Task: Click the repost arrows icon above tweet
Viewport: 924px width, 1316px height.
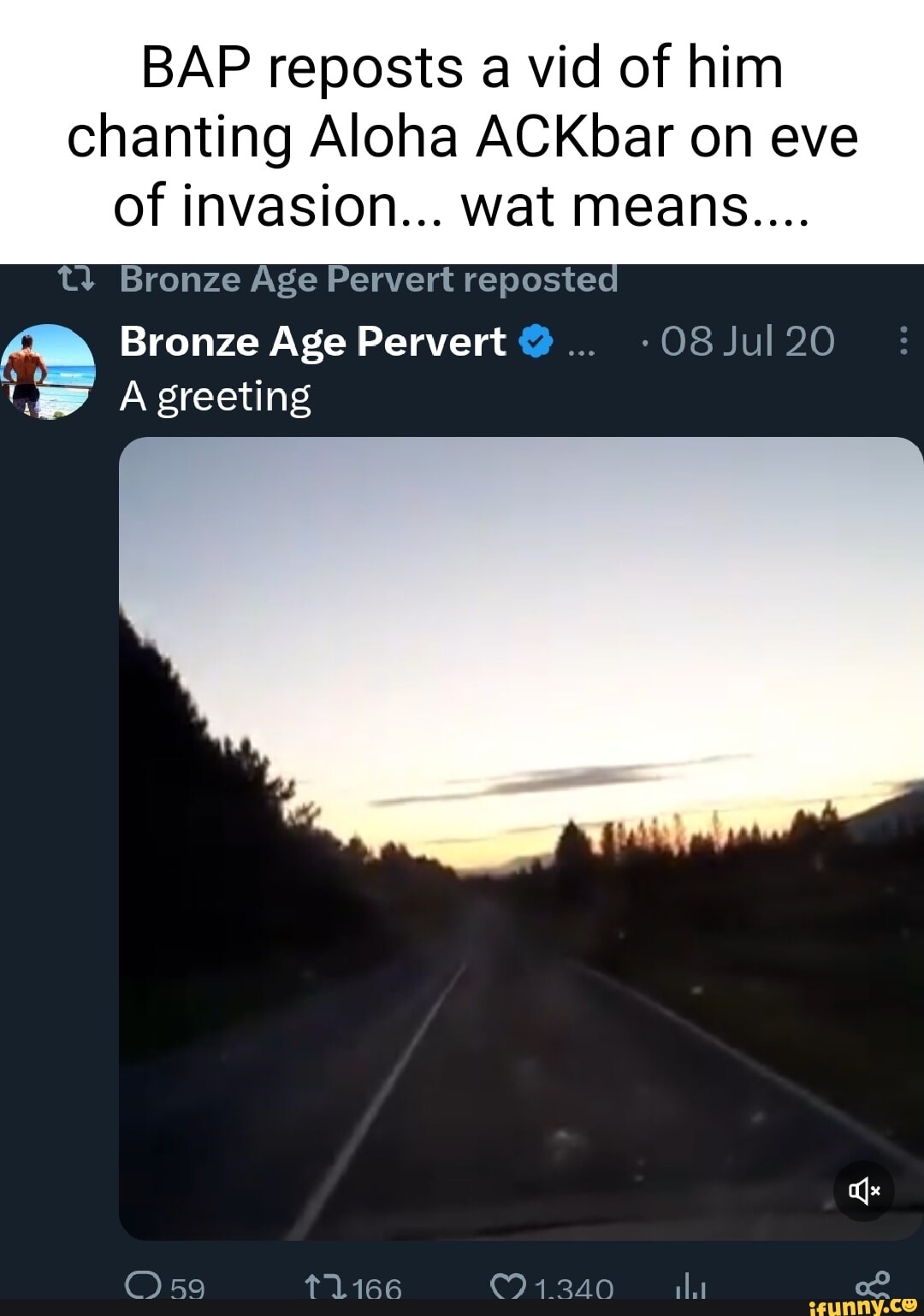Action: coord(75,279)
